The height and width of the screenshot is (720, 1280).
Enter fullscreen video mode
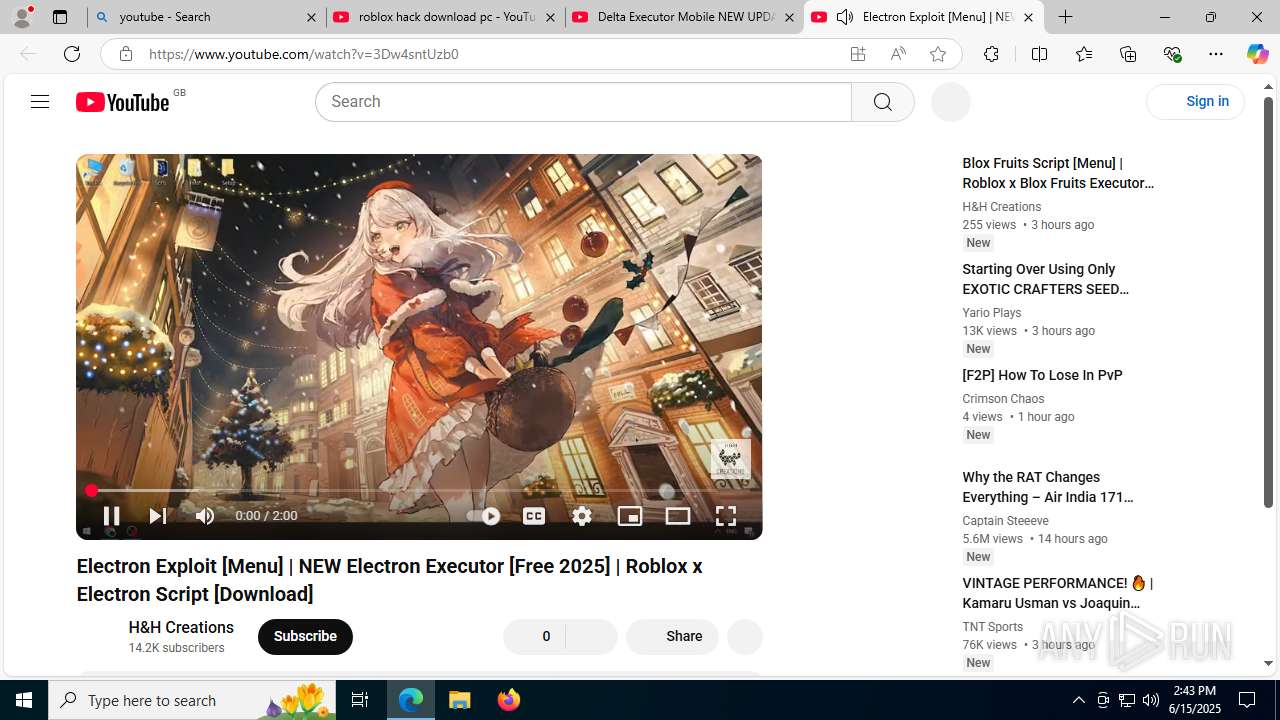pos(726,516)
